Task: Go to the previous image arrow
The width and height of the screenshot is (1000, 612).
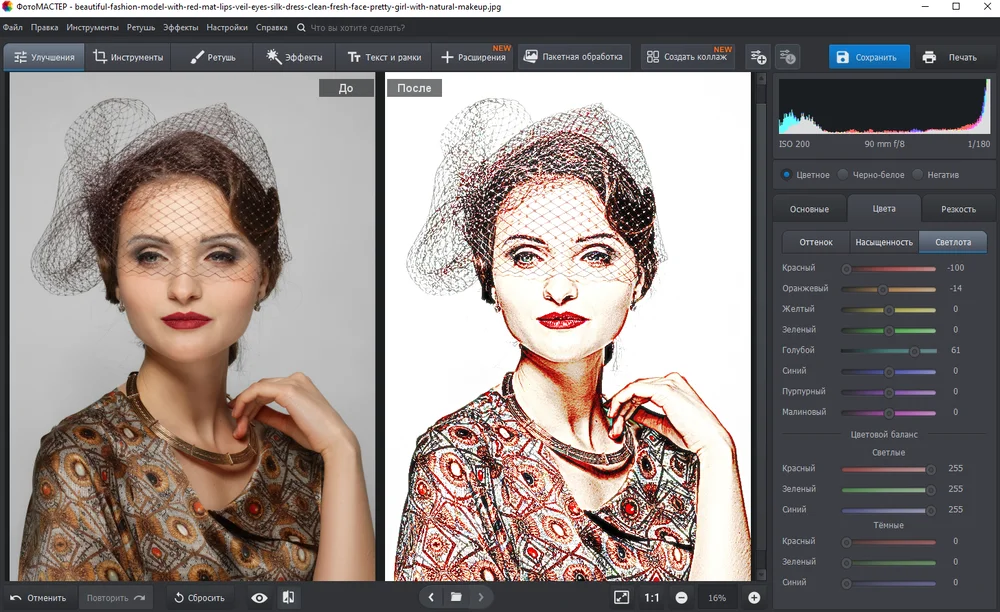Action: (431, 598)
